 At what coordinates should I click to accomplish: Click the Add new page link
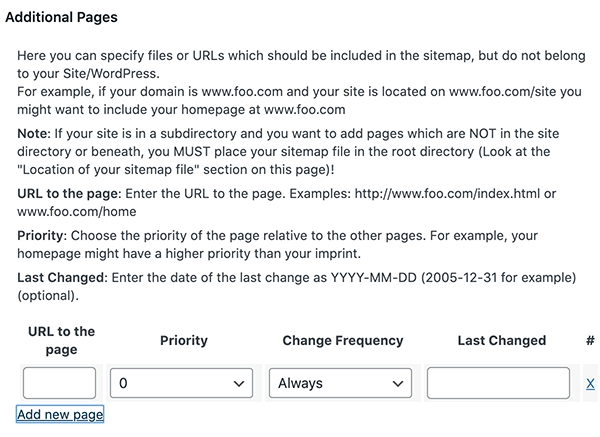[60, 414]
